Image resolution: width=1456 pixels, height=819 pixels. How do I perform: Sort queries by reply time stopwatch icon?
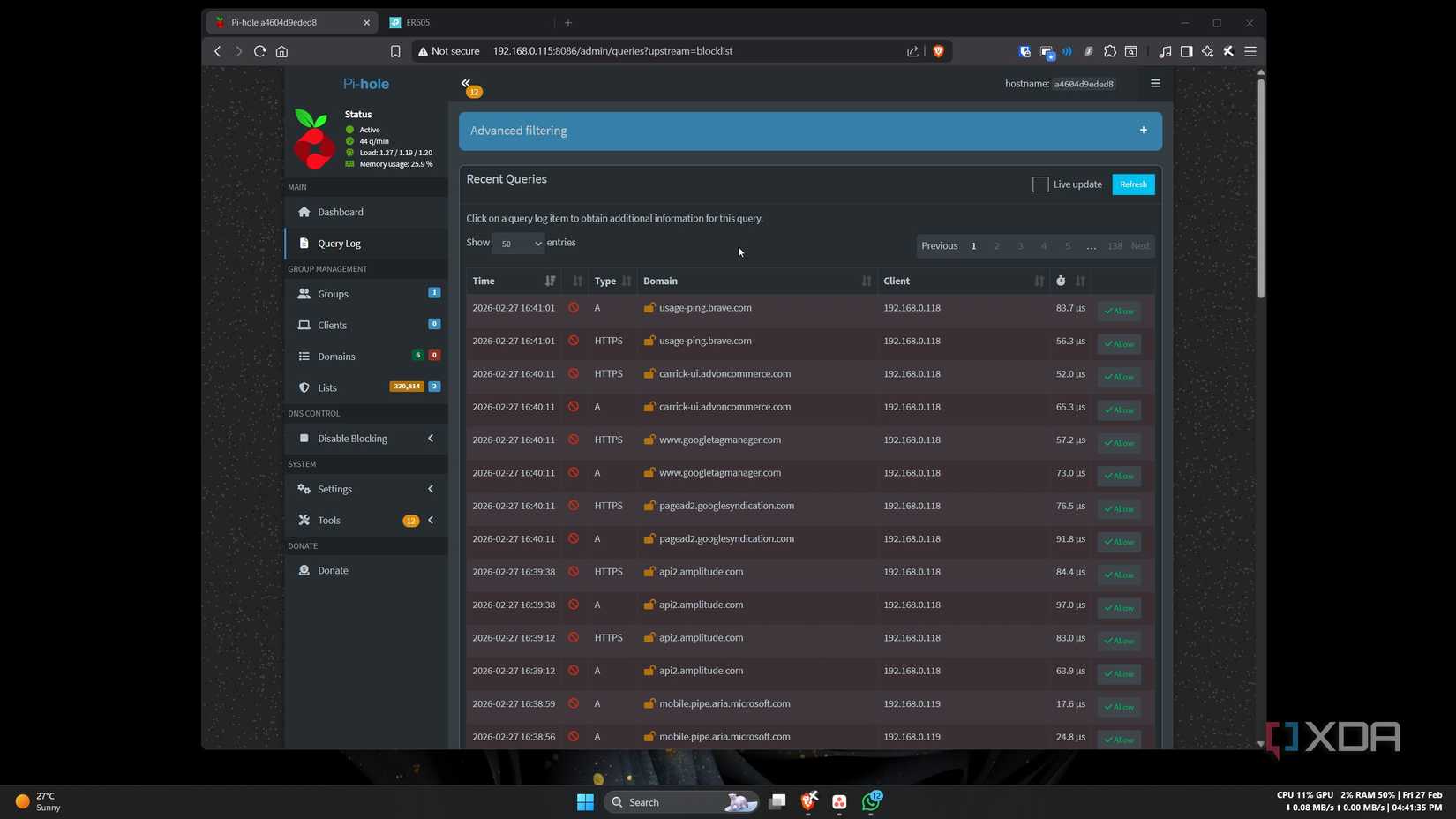(x=1061, y=281)
